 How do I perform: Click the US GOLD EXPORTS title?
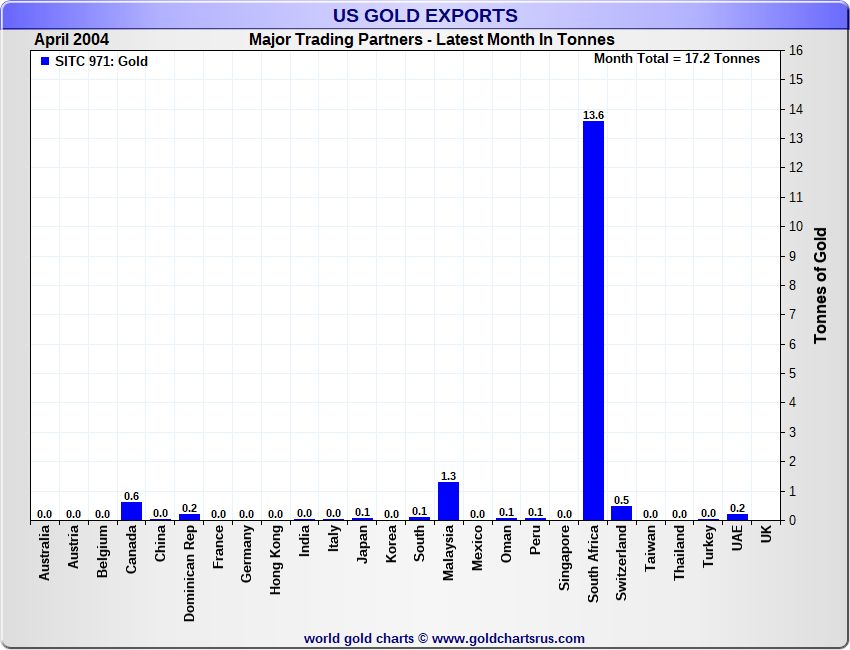coord(425,15)
